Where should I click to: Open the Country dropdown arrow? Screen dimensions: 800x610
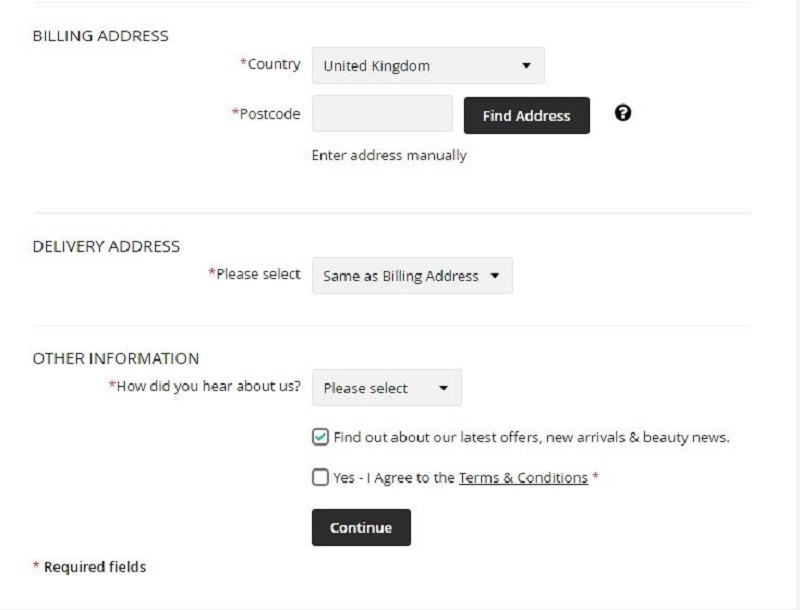pyautogui.click(x=526, y=65)
